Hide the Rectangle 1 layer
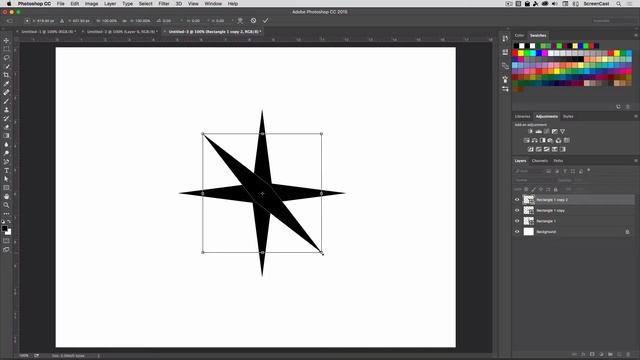640x360 pixels. tap(517, 221)
